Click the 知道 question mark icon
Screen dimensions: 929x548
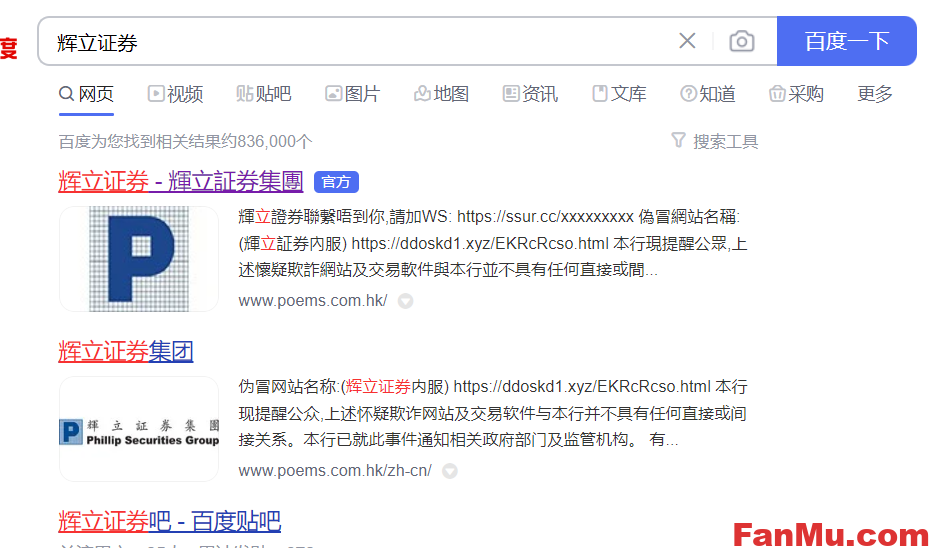pyautogui.click(x=688, y=94)
